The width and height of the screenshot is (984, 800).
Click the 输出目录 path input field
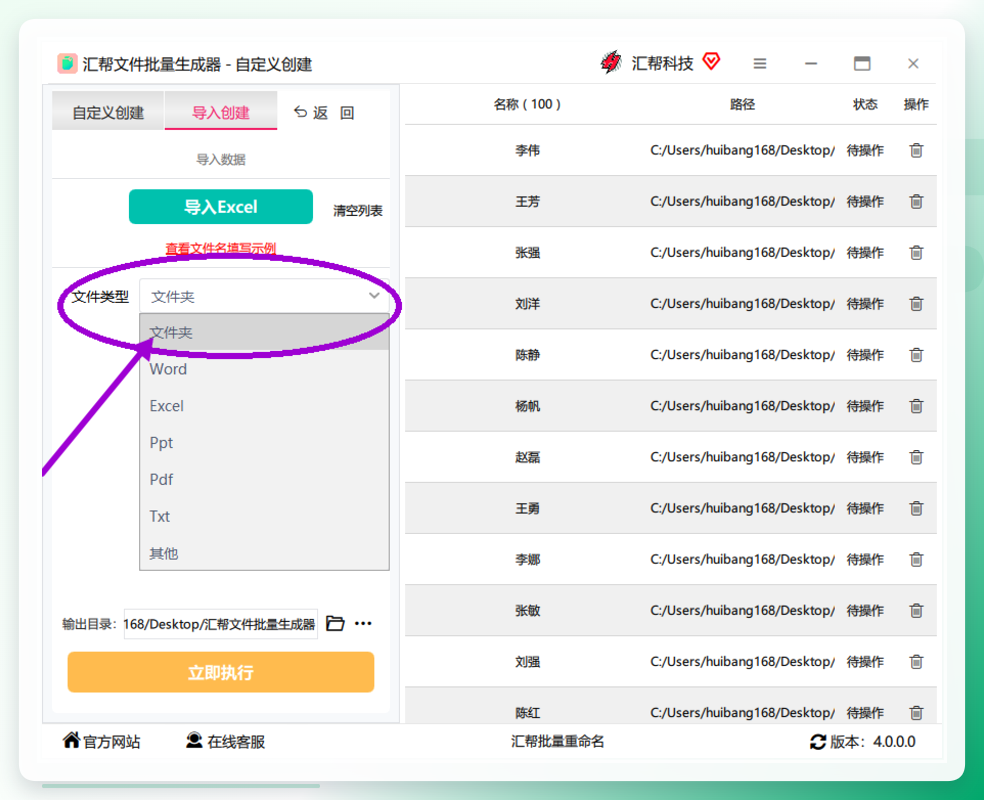(220, 624)
